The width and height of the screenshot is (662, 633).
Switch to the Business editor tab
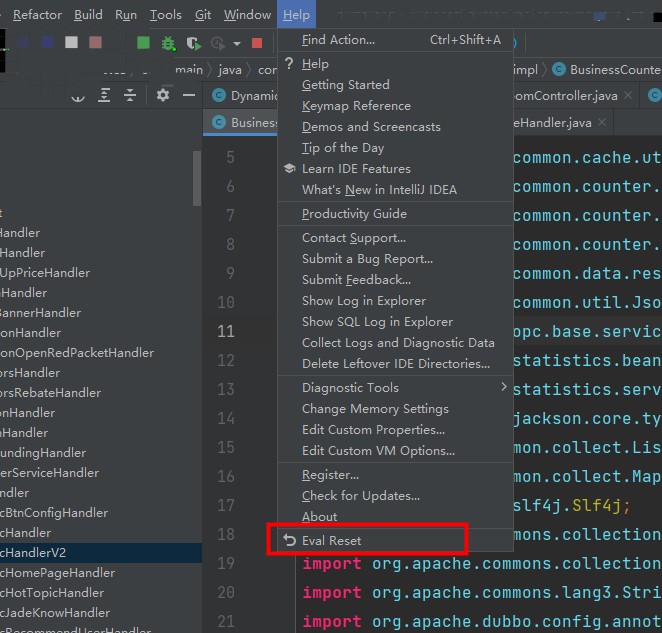[241, 122]
